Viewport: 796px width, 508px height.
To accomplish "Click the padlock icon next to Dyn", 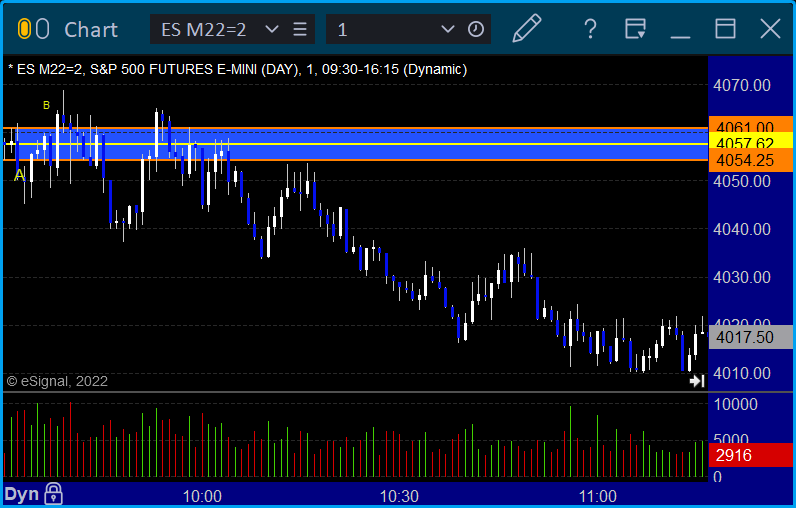I will 53,494.
